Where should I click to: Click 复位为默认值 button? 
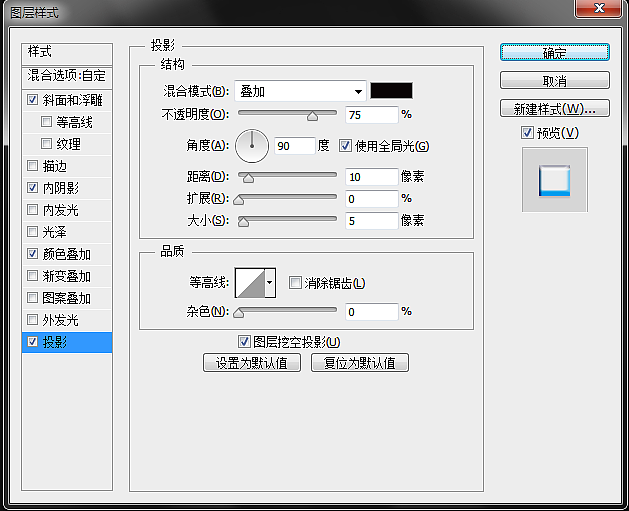click(x=360, y=363)
